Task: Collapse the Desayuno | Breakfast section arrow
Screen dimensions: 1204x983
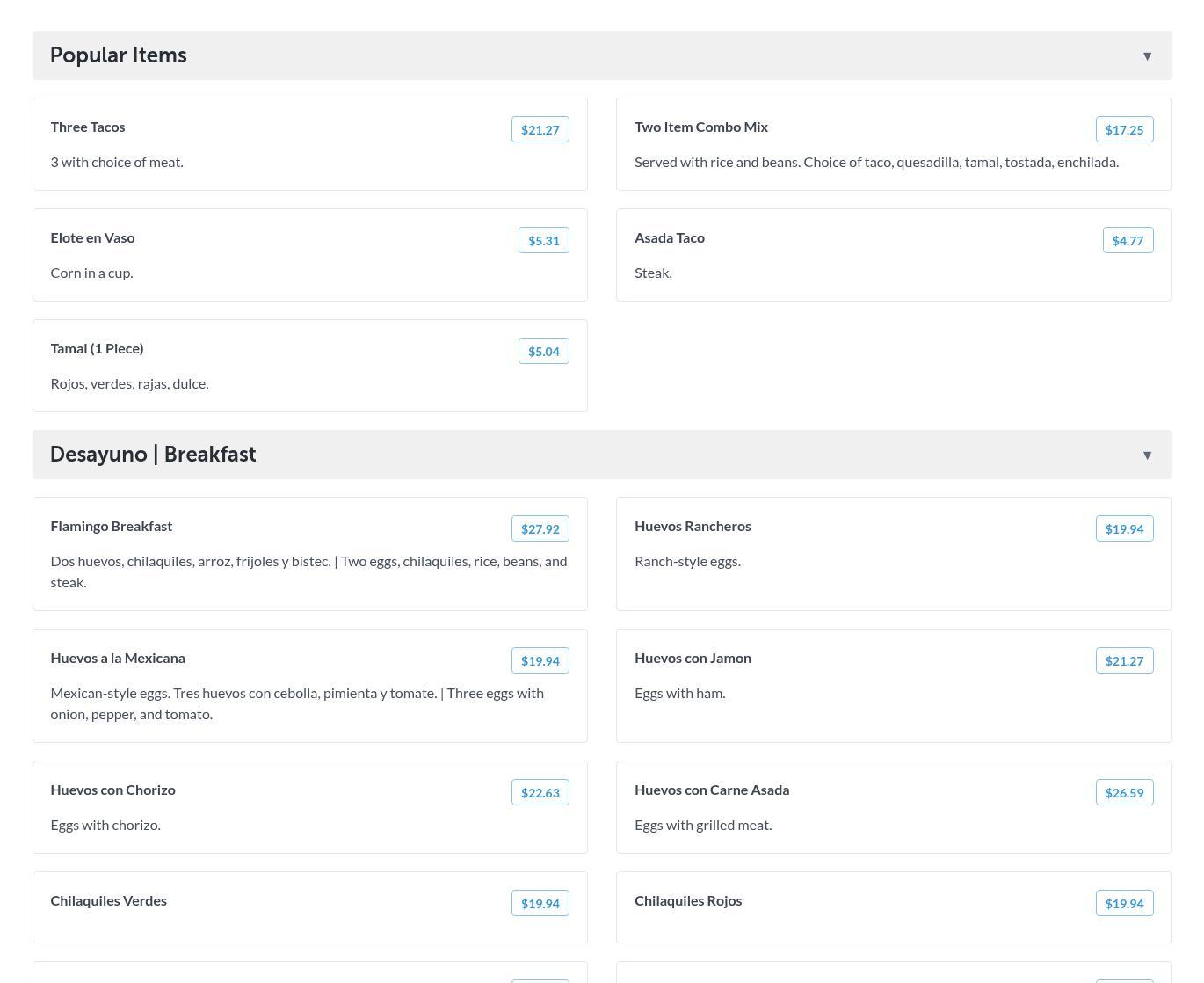Action: point(1147,455)
